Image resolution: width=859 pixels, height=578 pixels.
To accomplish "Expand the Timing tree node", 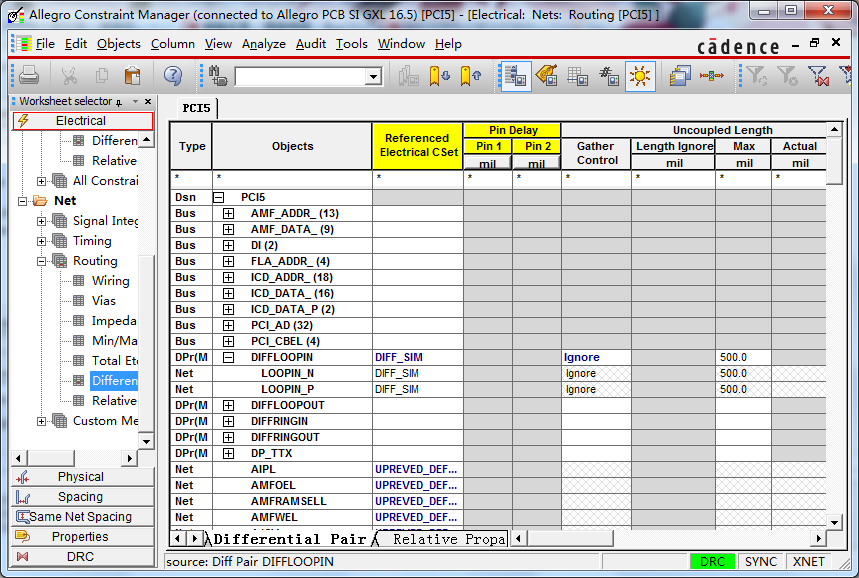I will pos(42,241).
